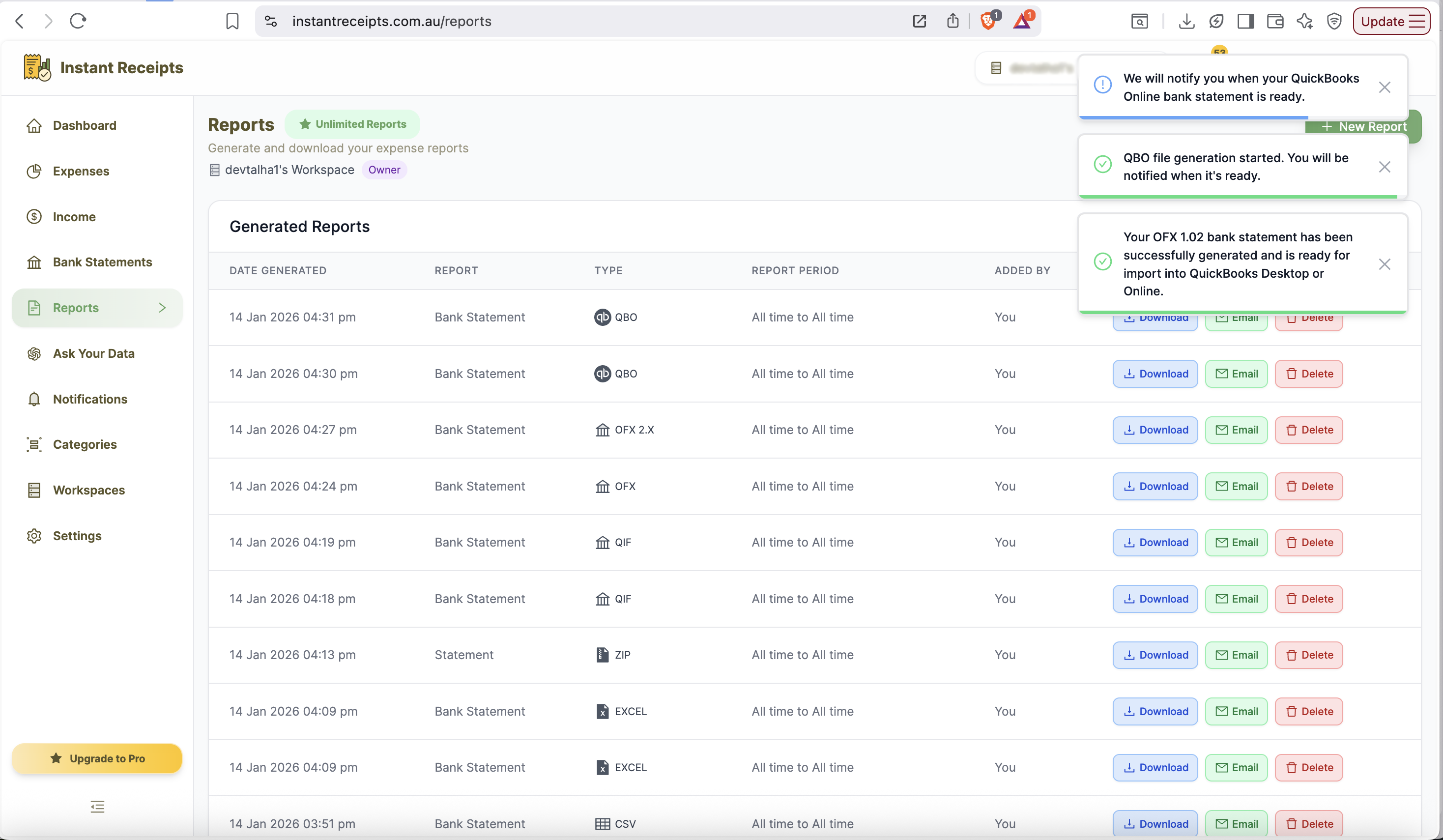Screen dimensions: 1443x840
Task: Email the 04:13 pm ZIP report
Action: (x=1236, y=655)
